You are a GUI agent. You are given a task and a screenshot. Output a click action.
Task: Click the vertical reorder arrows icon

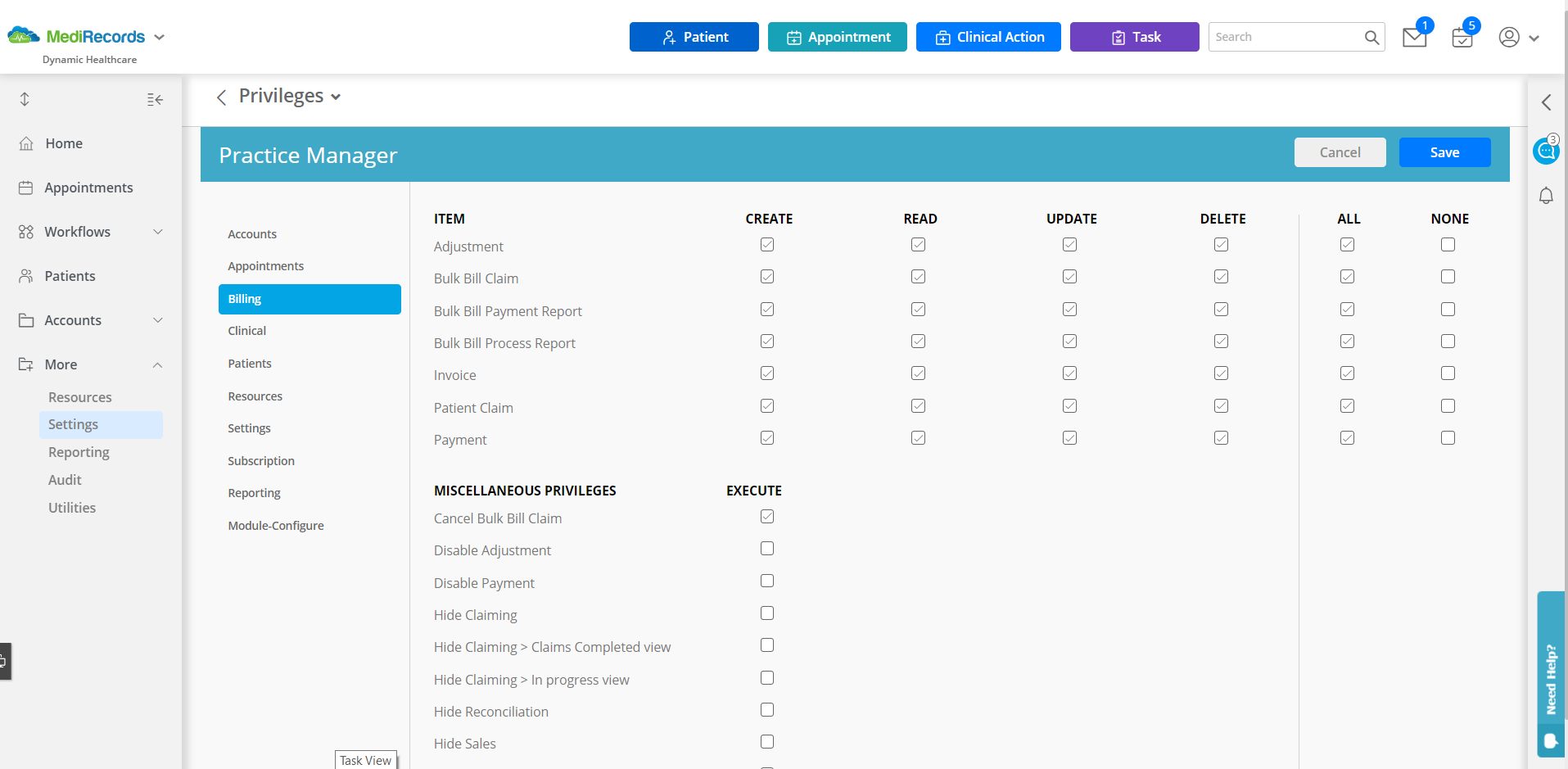(25, 99)
